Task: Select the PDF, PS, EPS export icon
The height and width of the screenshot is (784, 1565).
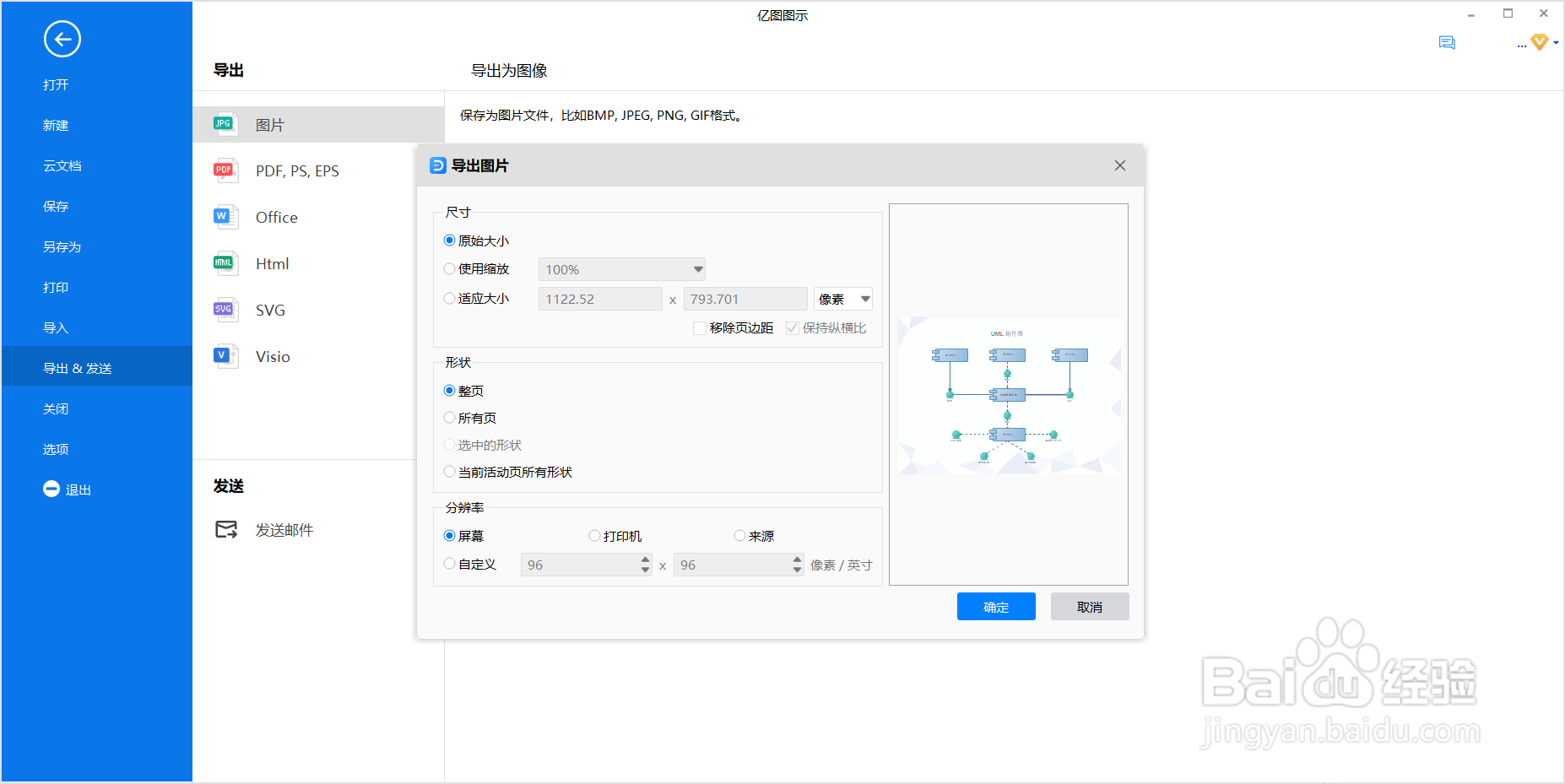Action: click(223, 170)
